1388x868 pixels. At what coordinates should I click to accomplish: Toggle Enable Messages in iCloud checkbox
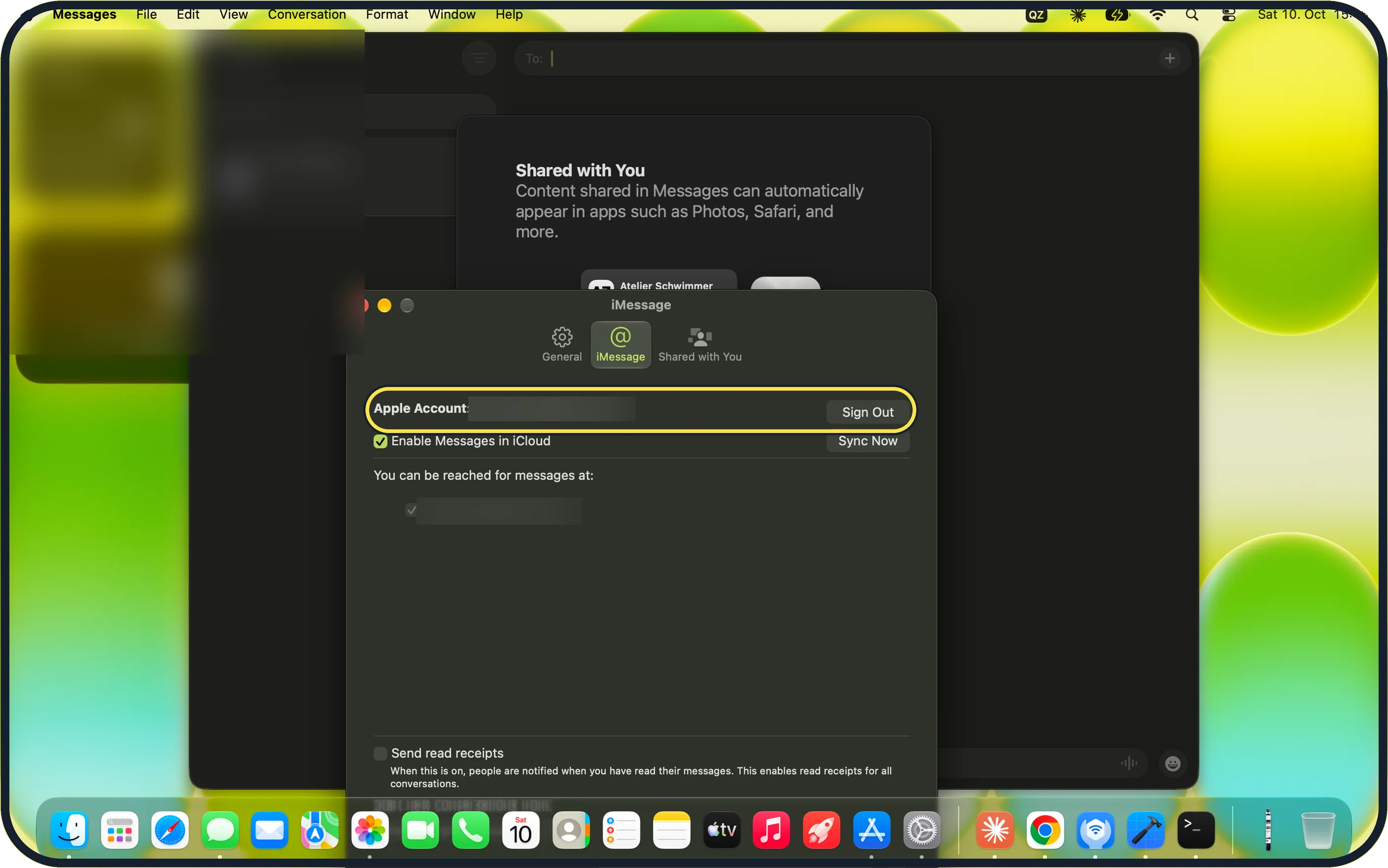(x=380, y=441)
